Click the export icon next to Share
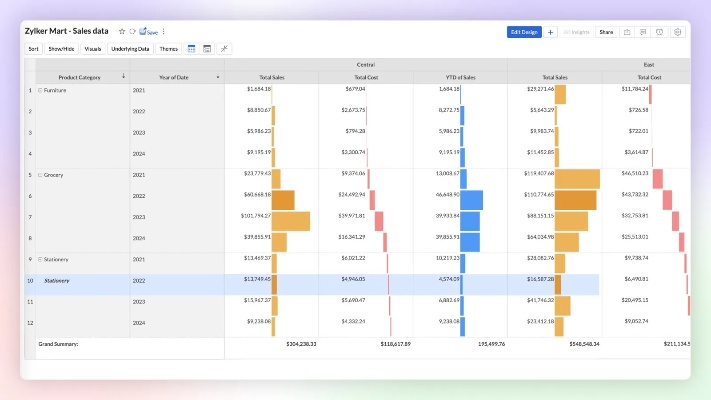This screenshot has width=711, height=400. [627, 32]
